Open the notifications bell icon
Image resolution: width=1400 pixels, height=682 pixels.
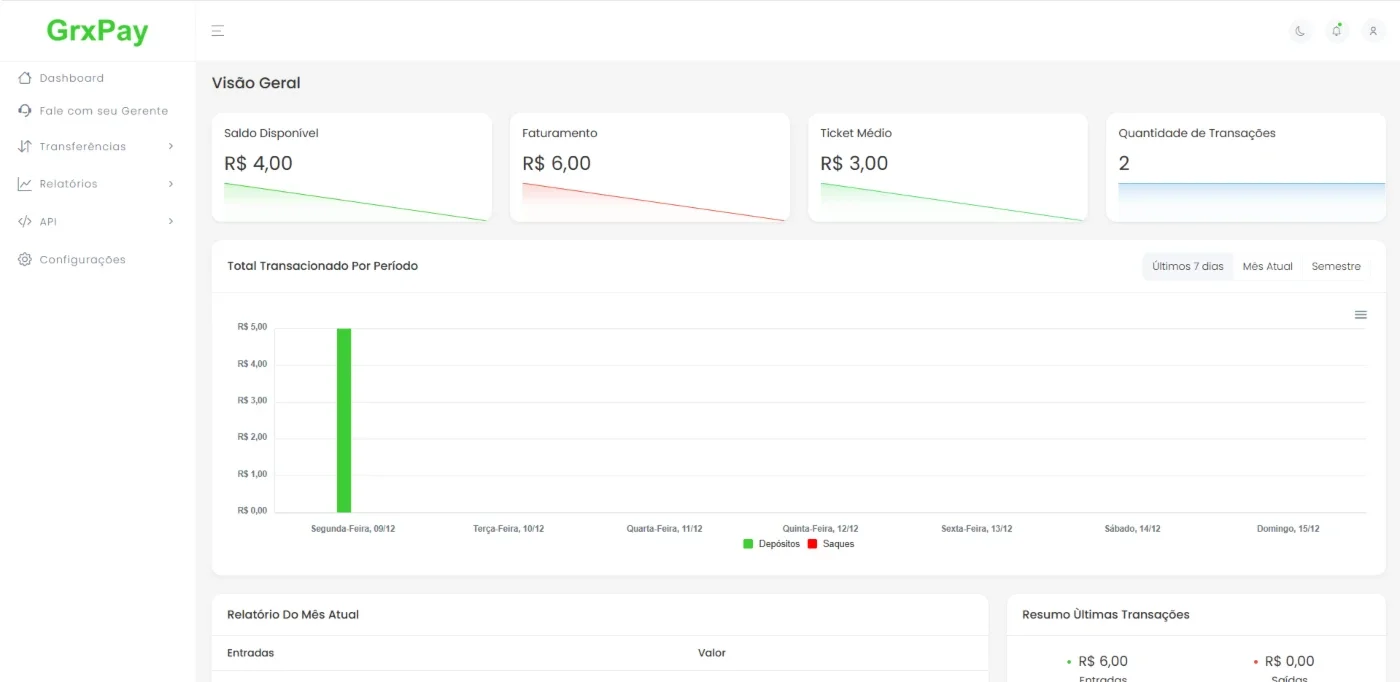pos(1337,31)
